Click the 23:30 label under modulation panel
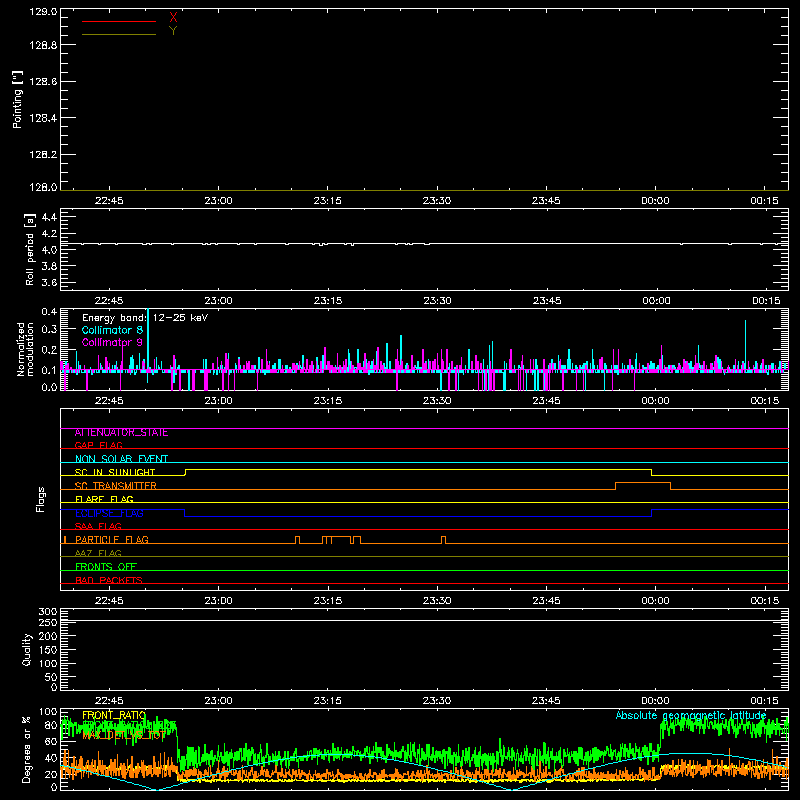 tap(437, 401)
